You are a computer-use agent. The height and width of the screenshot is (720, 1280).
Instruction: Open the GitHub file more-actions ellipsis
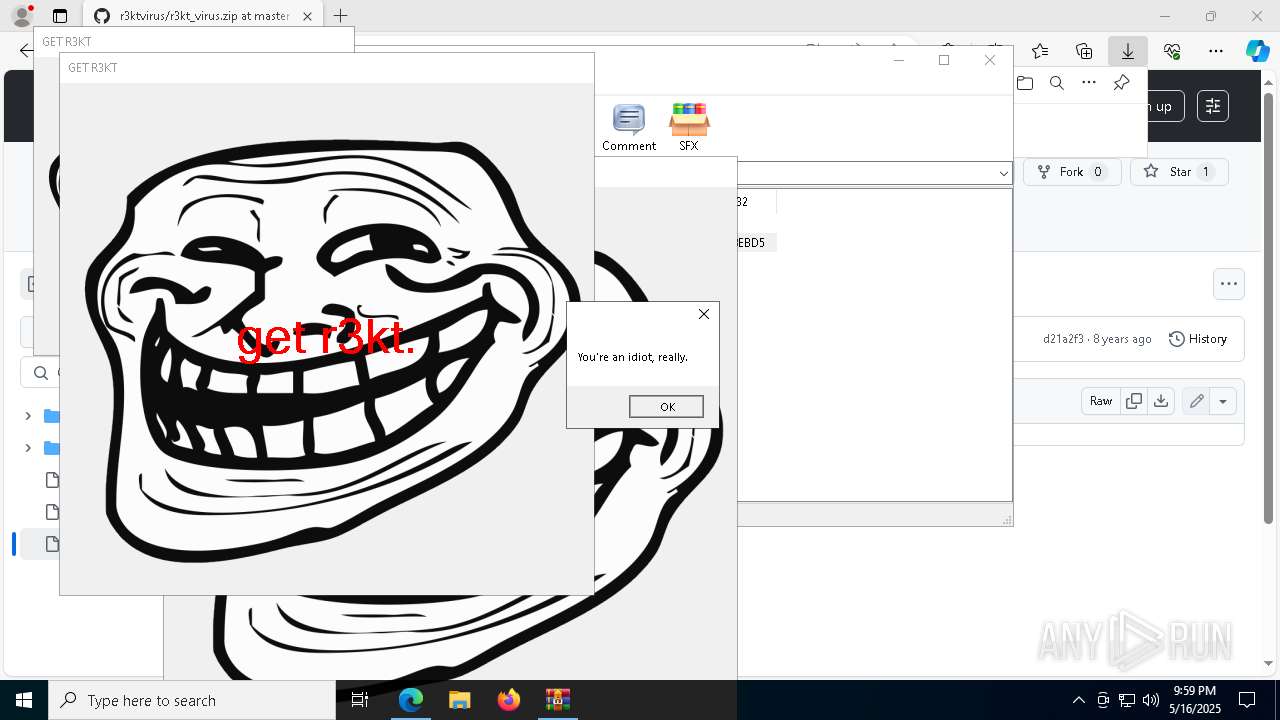[1229, 284]
